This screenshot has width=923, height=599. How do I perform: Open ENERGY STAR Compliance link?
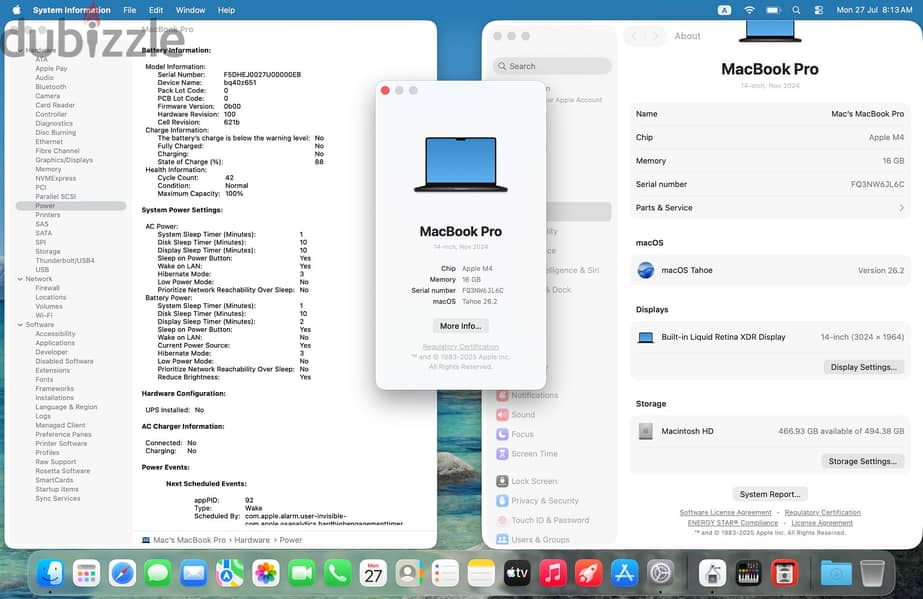(x=733, y=523)
